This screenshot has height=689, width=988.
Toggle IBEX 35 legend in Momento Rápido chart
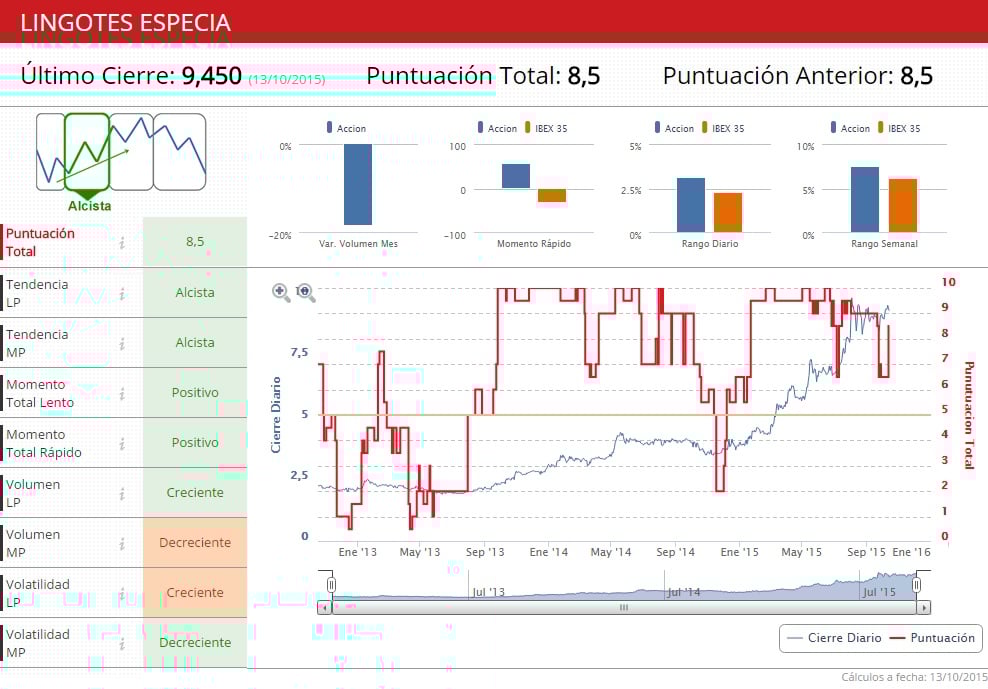[x=546, y=128]
